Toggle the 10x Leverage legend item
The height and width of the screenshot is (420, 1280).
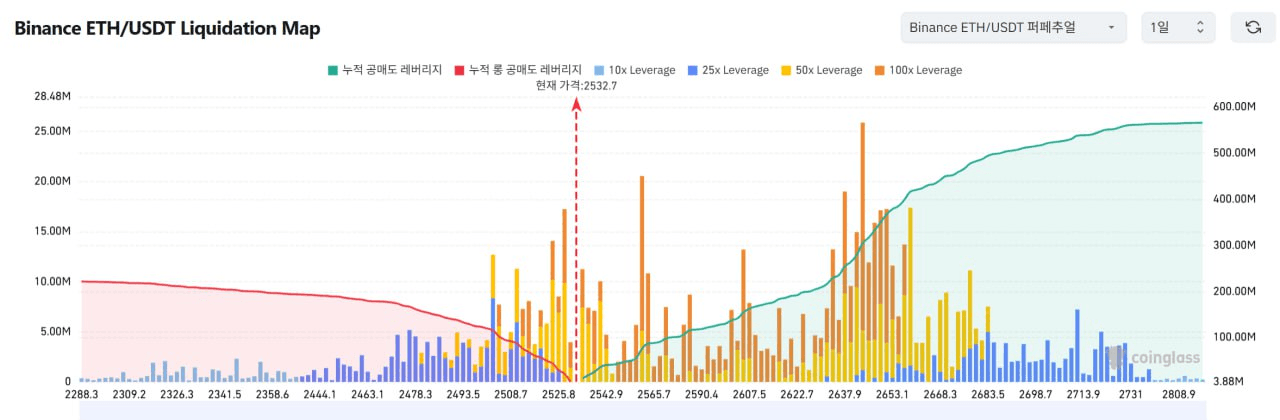634,70
